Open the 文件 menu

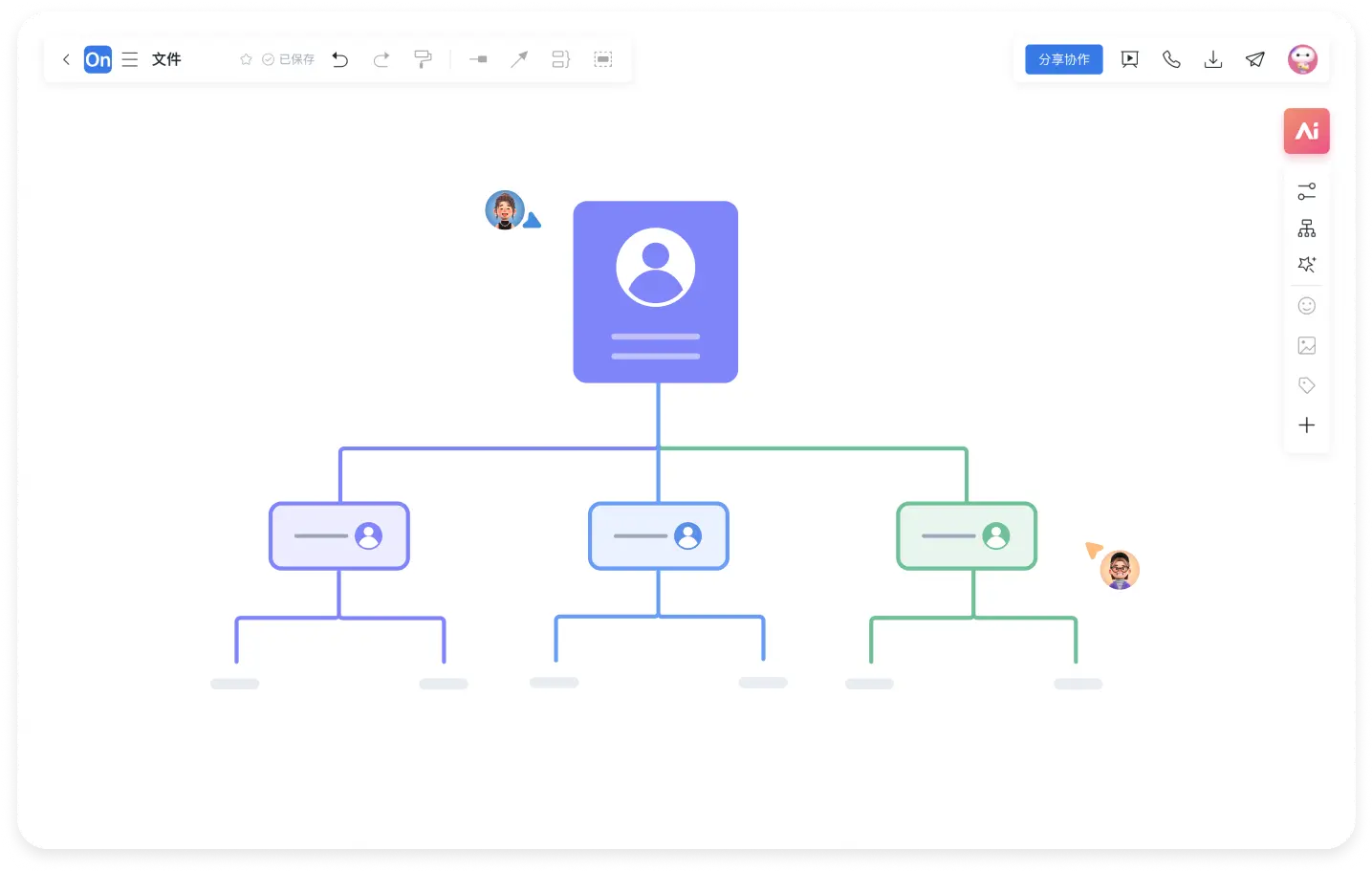click(166, 59)
